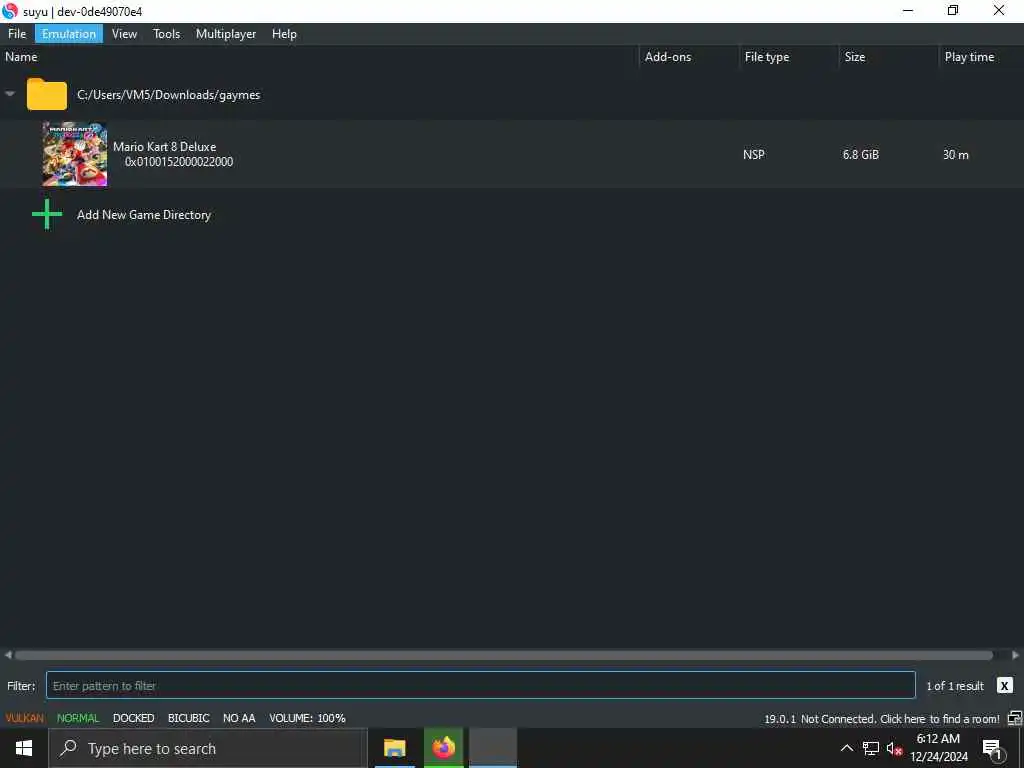Screen dimensions: 1024x768
Task: Open the Help menu
Action: pos(284,34)
